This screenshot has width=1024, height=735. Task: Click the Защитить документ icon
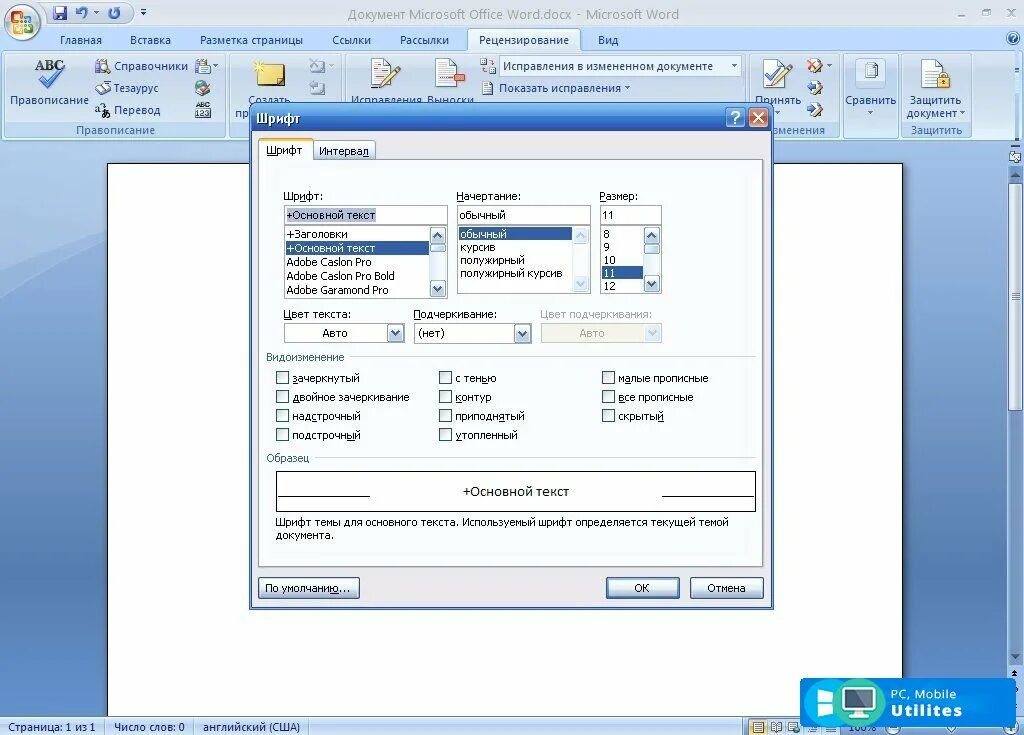click(x=935, y=73)
